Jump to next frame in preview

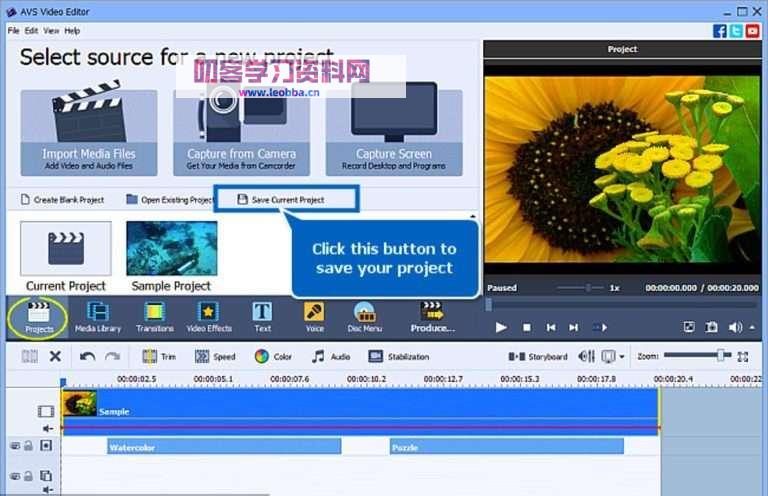pyautogui.click(x=573, y=327)
